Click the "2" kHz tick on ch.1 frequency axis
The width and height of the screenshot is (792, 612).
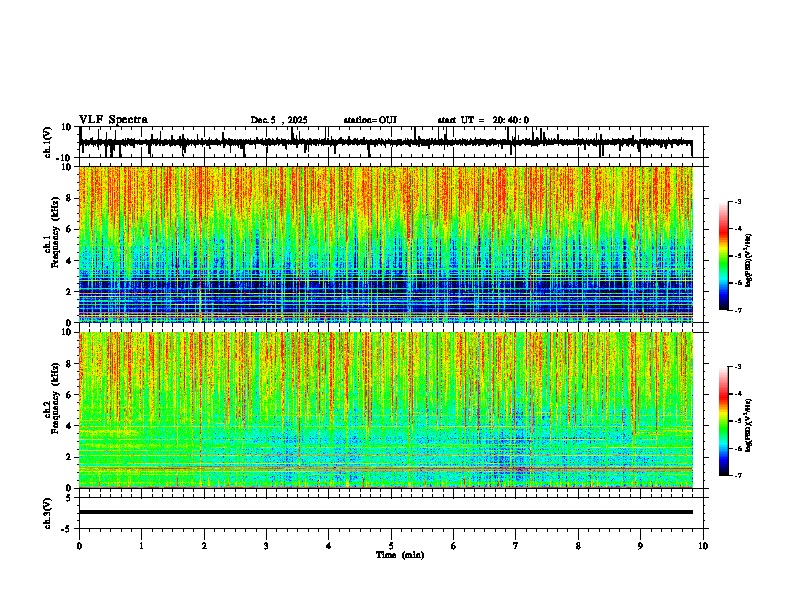70,291
